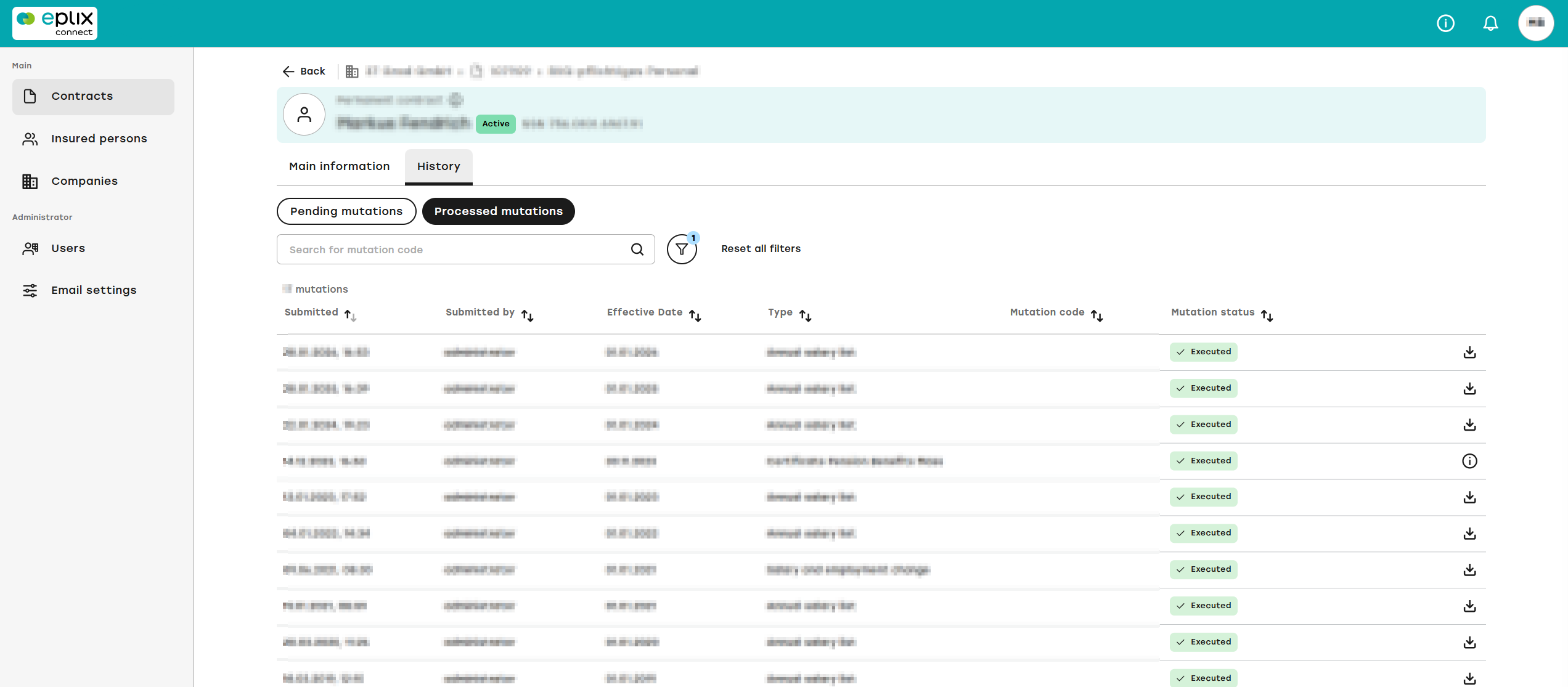1568x687 pixels.
Task: Open the filter funnel button
Action: (x=682, y=250)
